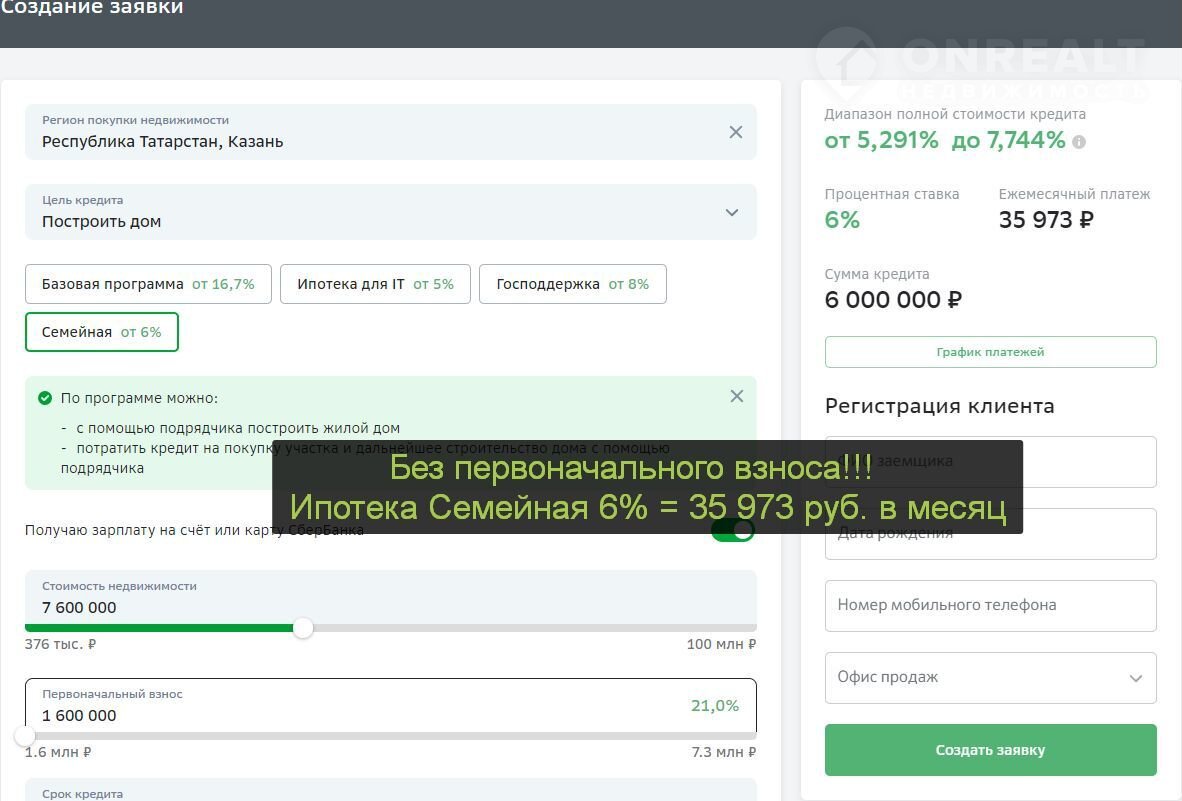Close the green program info banner
1182x801 pixels.
pos(737,396)
